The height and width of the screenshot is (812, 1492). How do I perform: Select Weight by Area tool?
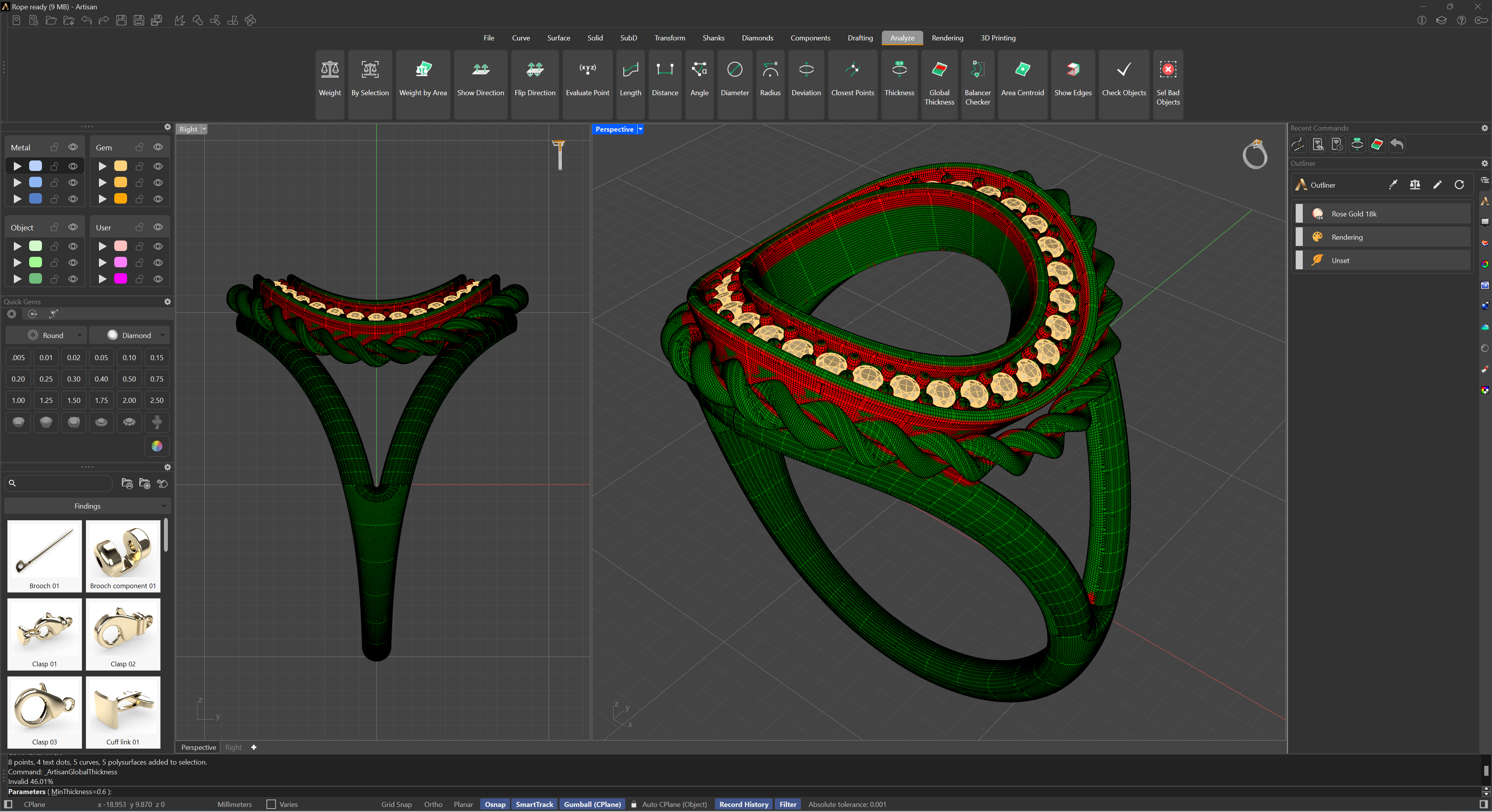point(423,85)
